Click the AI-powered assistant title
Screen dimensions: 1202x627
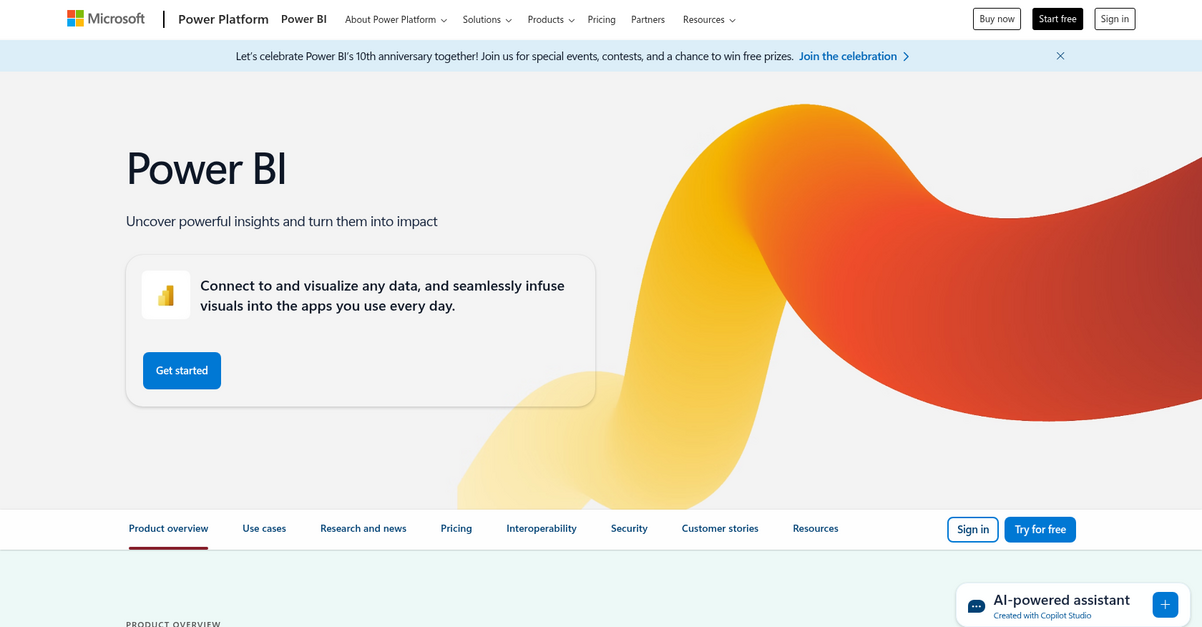tap(1061, 600)
